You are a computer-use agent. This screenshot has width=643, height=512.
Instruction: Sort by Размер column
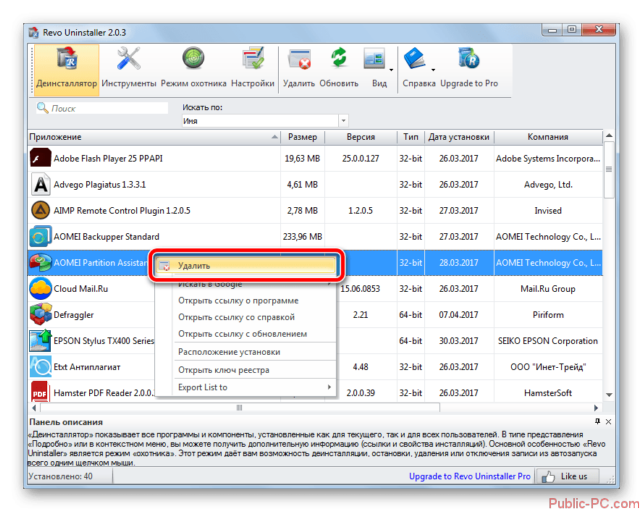(302, 137)
